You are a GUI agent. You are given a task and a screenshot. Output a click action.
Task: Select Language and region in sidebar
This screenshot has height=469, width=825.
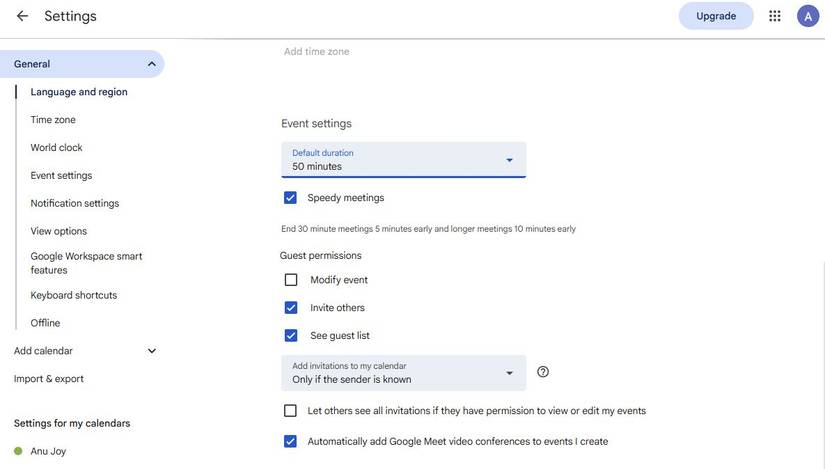click(79, 92)
